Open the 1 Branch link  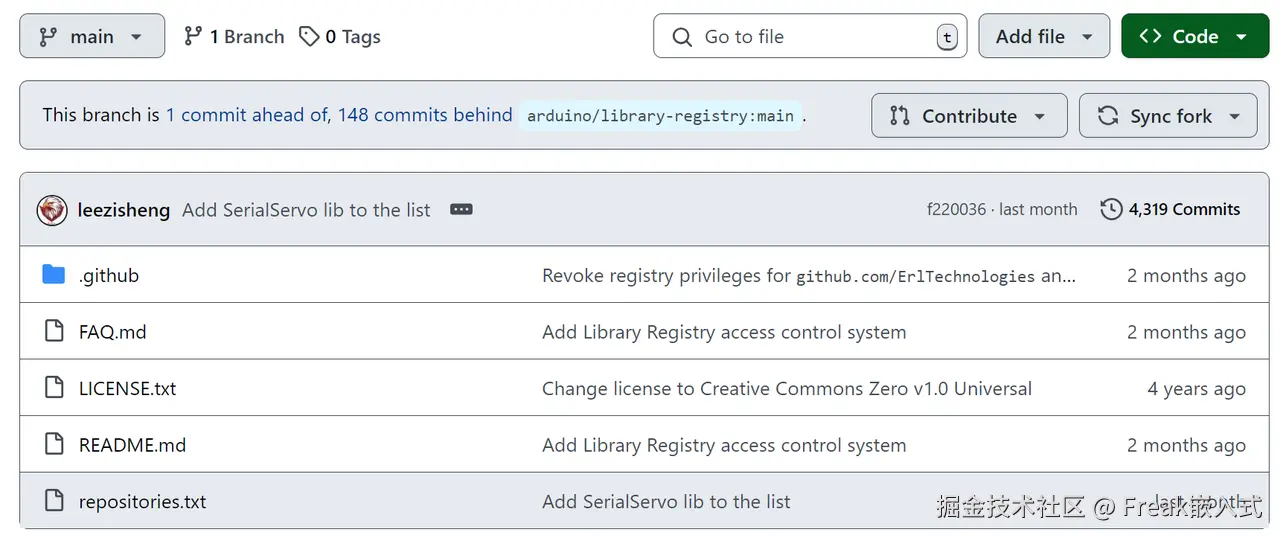tap(235, 37)
